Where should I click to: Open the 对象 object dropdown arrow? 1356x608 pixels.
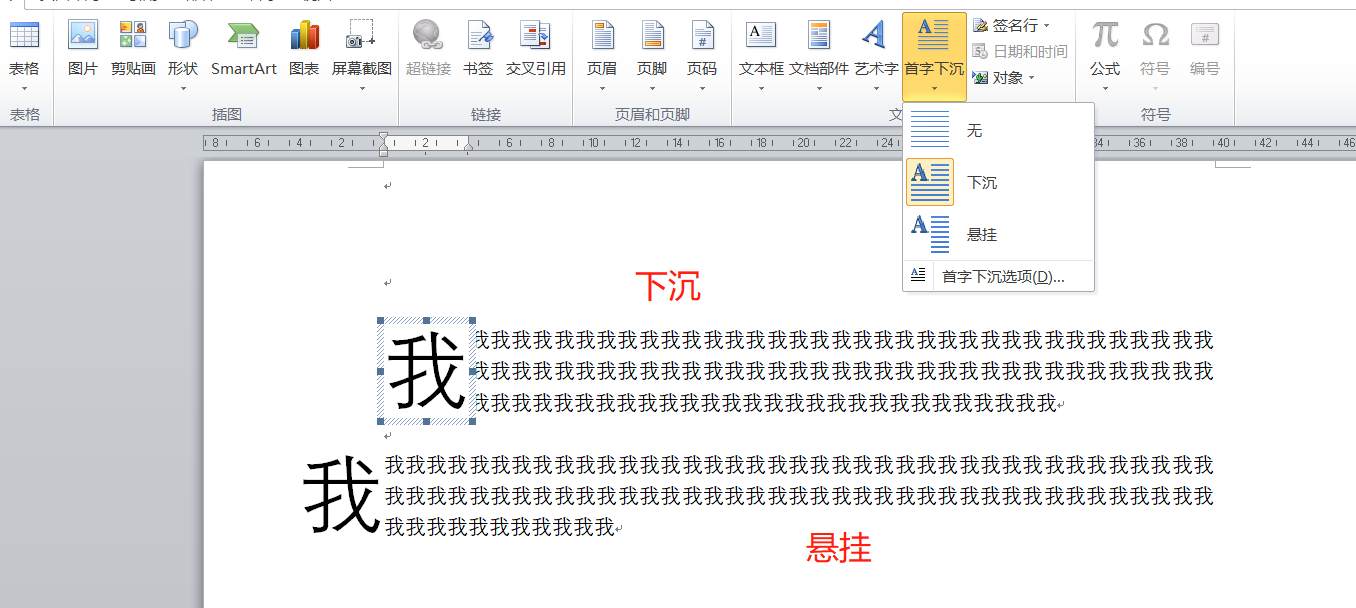tap(1031, 78)
